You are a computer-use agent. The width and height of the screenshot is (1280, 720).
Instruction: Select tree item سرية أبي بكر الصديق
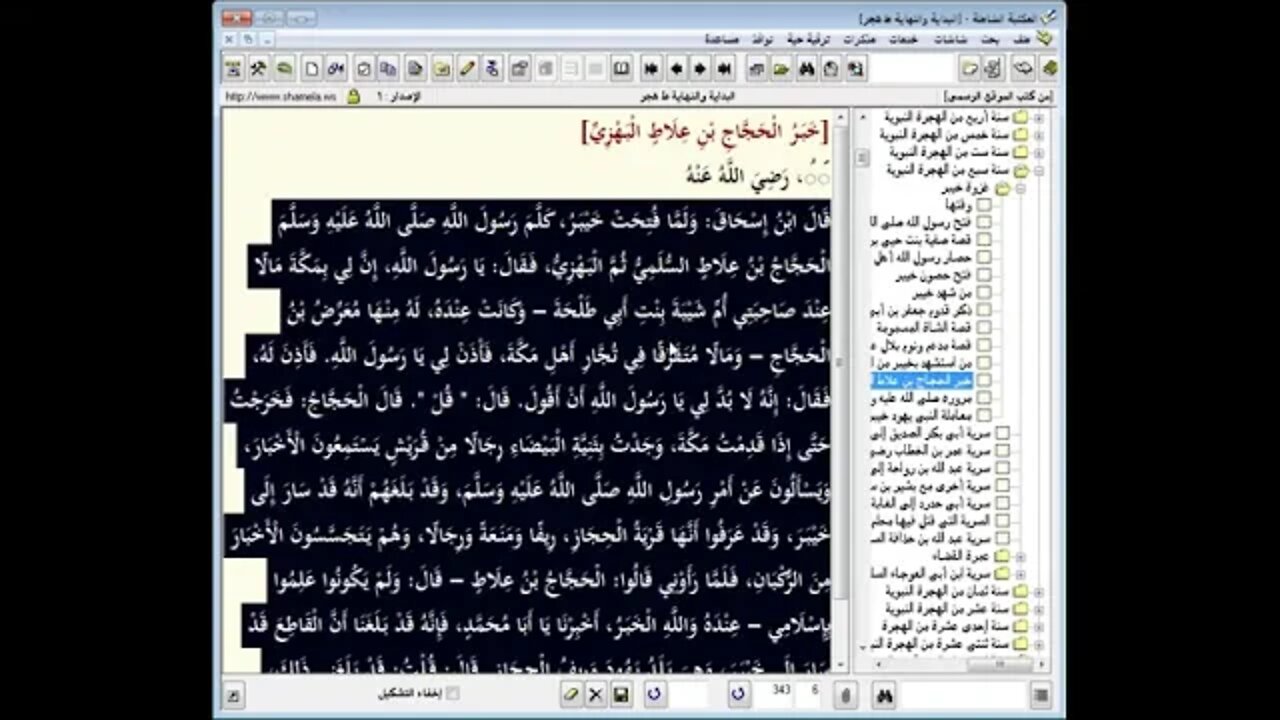tap(929, 433)
